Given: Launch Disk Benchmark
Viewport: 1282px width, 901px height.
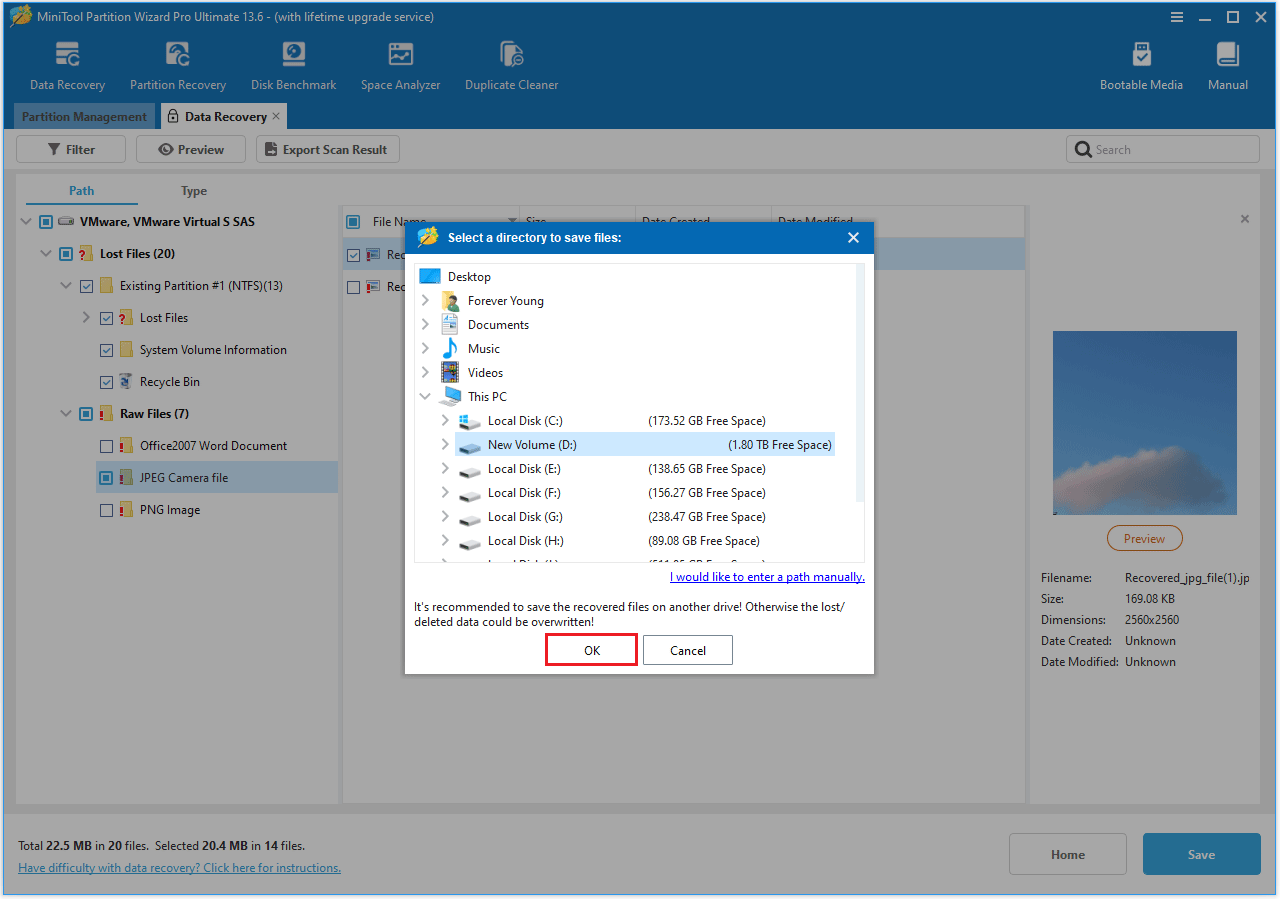Looking at the screenshot, I should coord(293,63).
